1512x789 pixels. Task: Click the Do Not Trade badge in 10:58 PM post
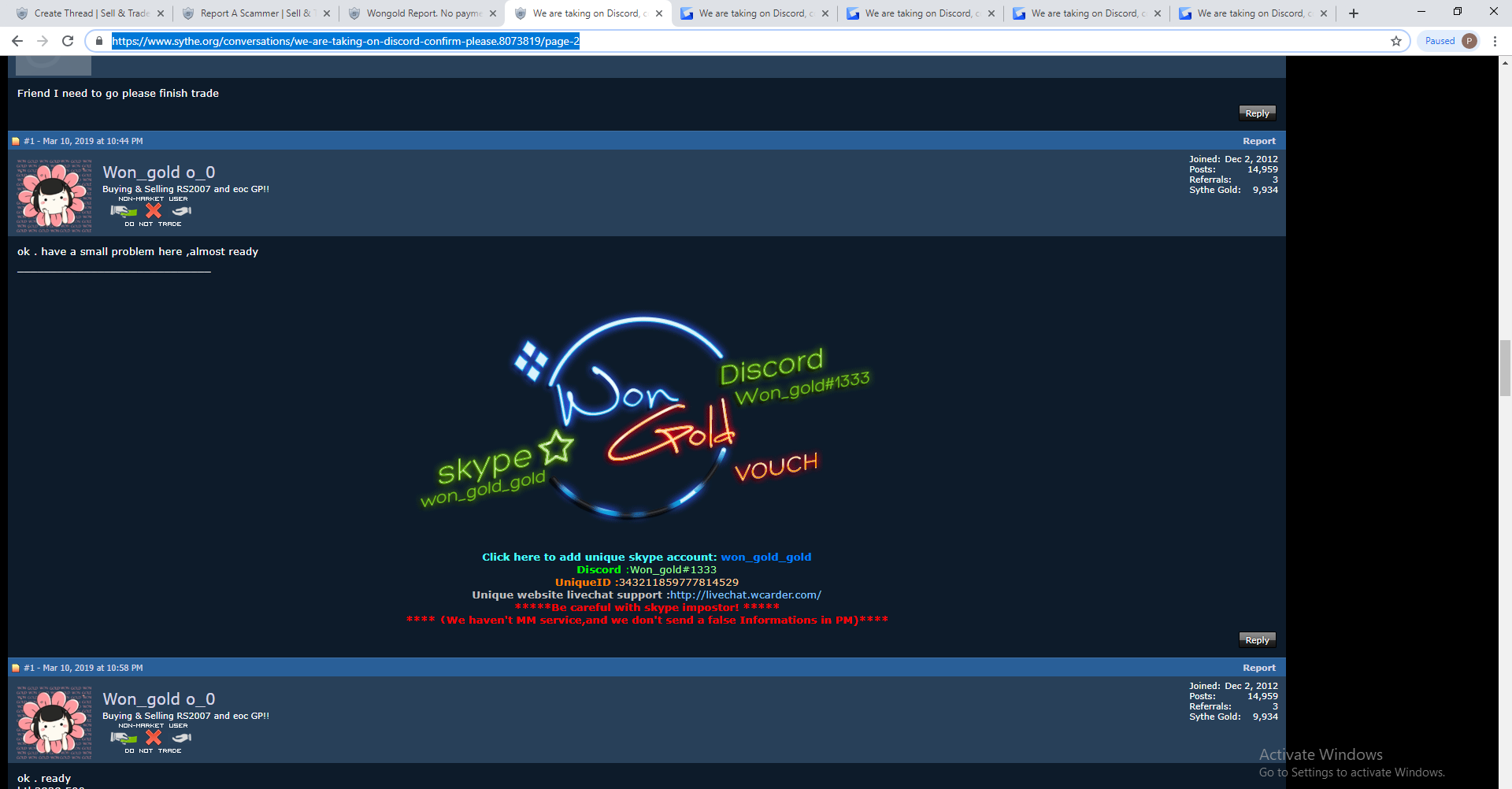153,738
